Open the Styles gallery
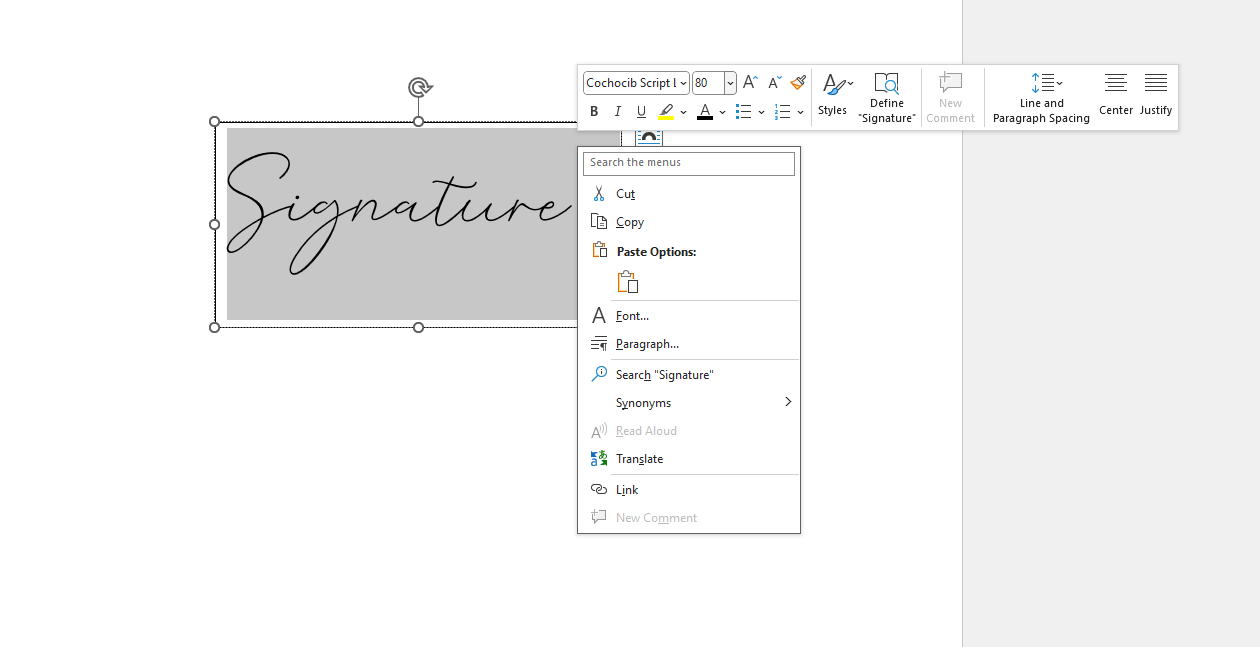The image size is (1260, 647). [835, 96]
